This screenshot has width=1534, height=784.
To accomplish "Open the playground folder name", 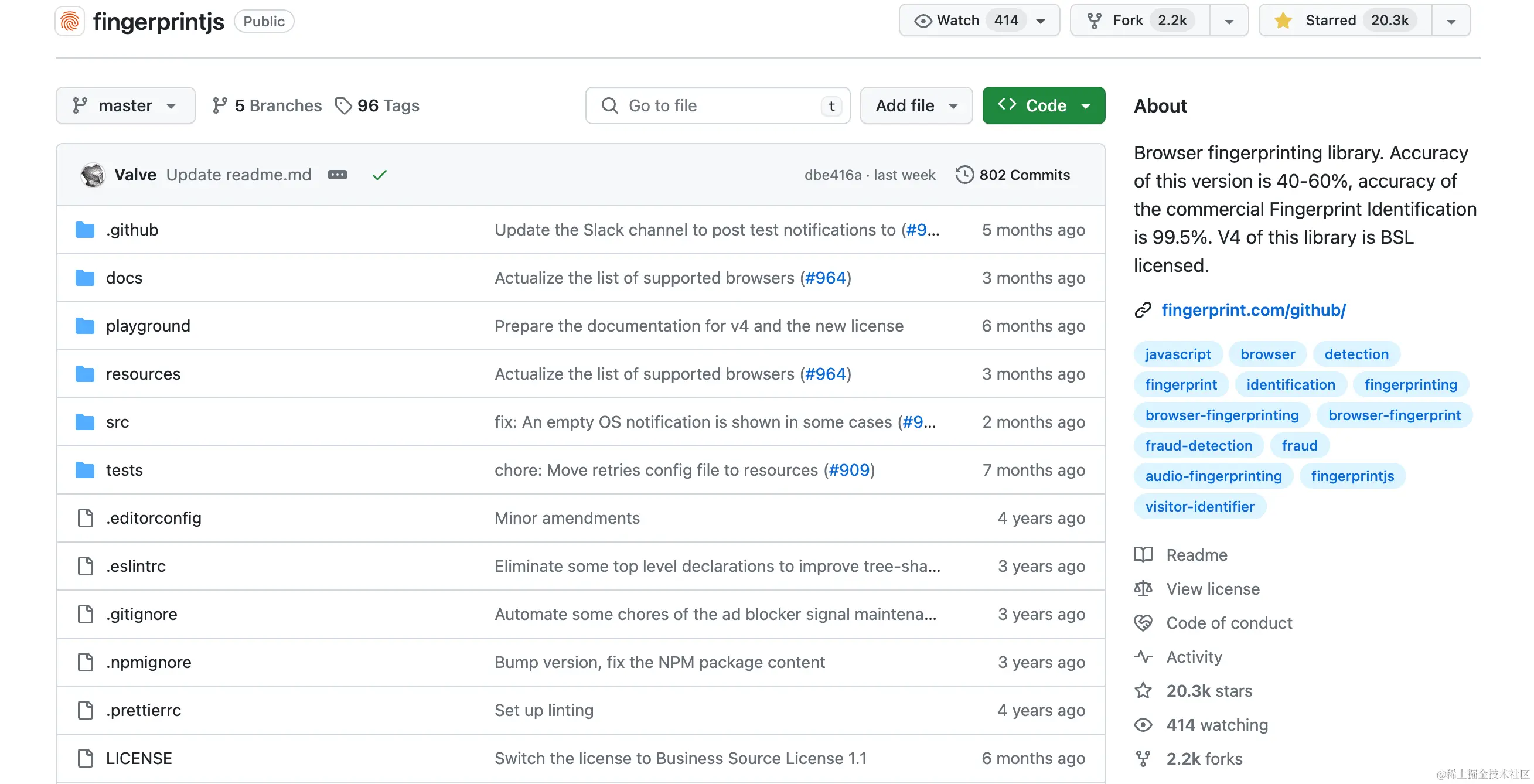I will pos(148,326).
